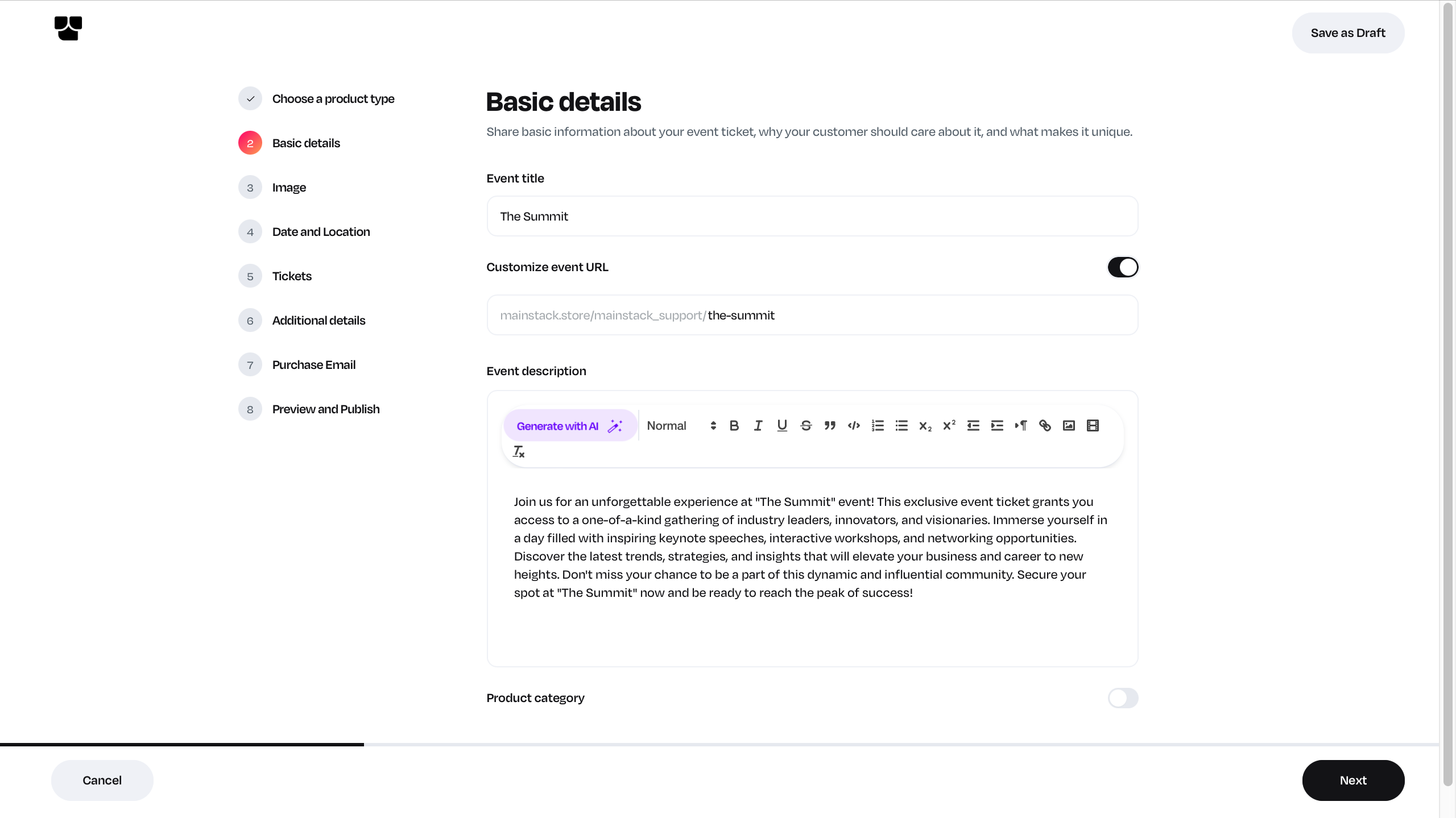Screen dimensions: 1456x818
Task: Click Generate with AI button
Action: coord(569,426)
